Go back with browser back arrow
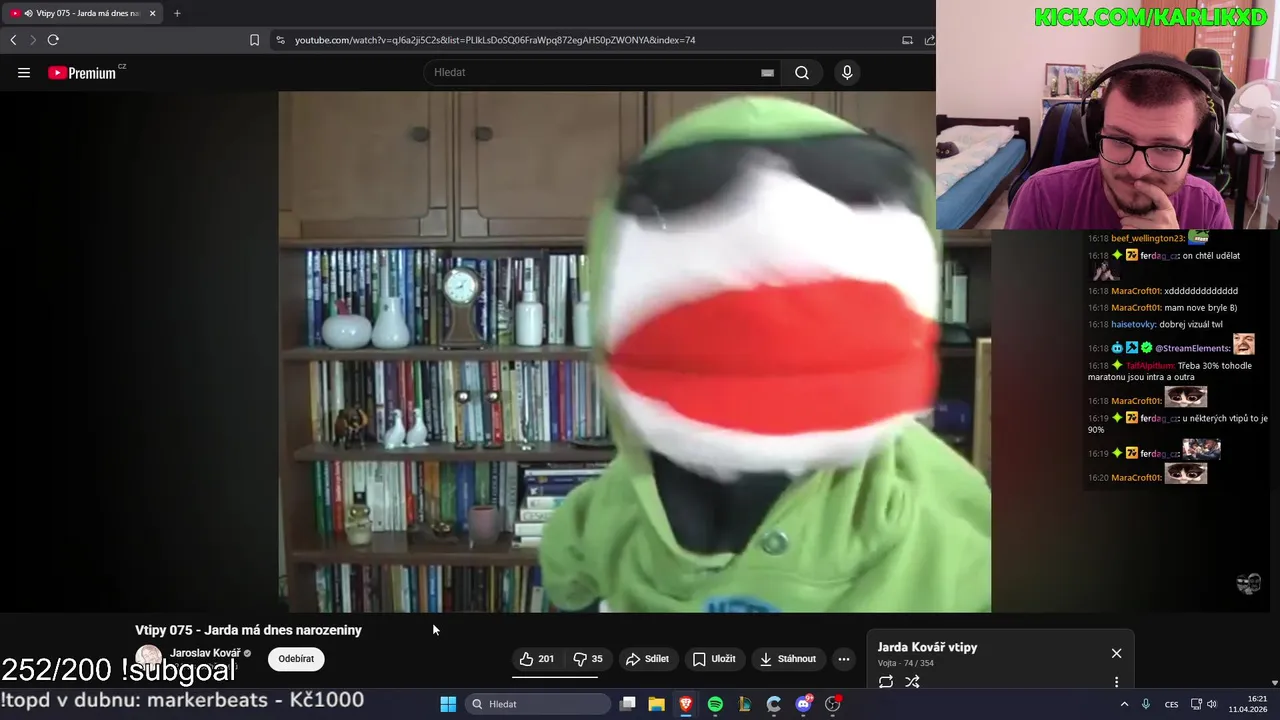1280x720 pixels. pos(13,40)
